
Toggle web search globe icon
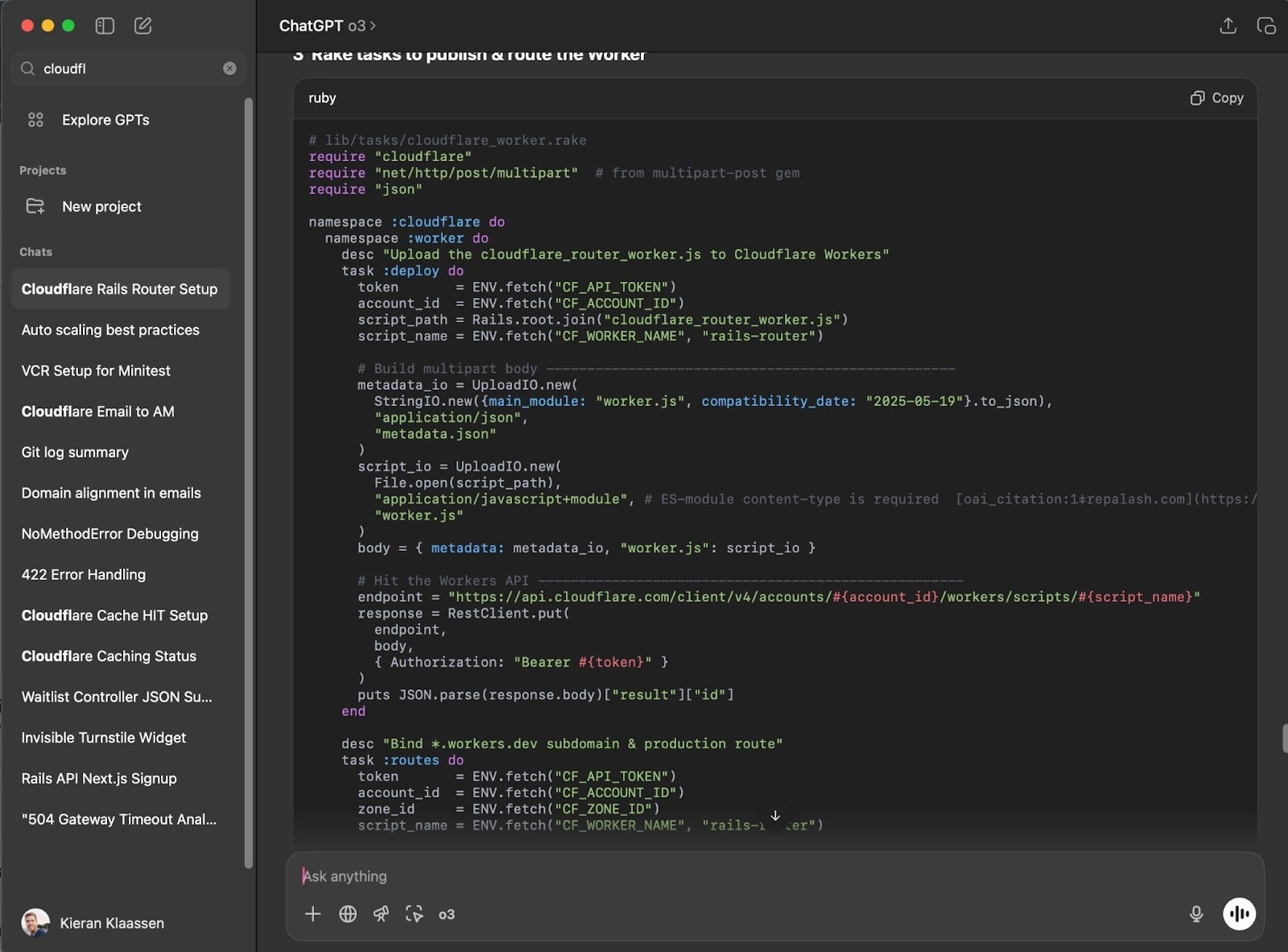point(348,913)
